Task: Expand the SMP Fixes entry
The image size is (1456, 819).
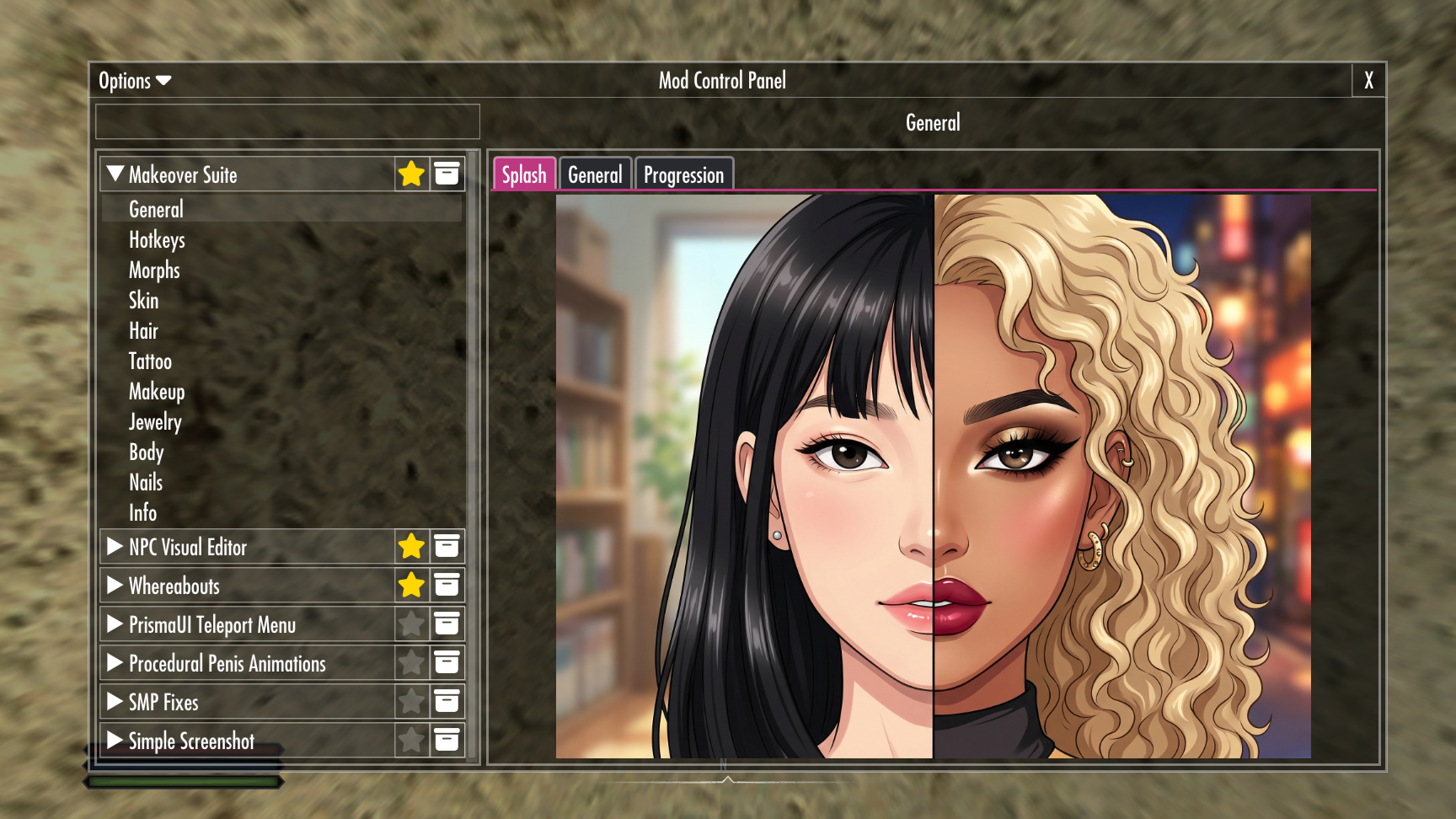Action: point(115,701)
